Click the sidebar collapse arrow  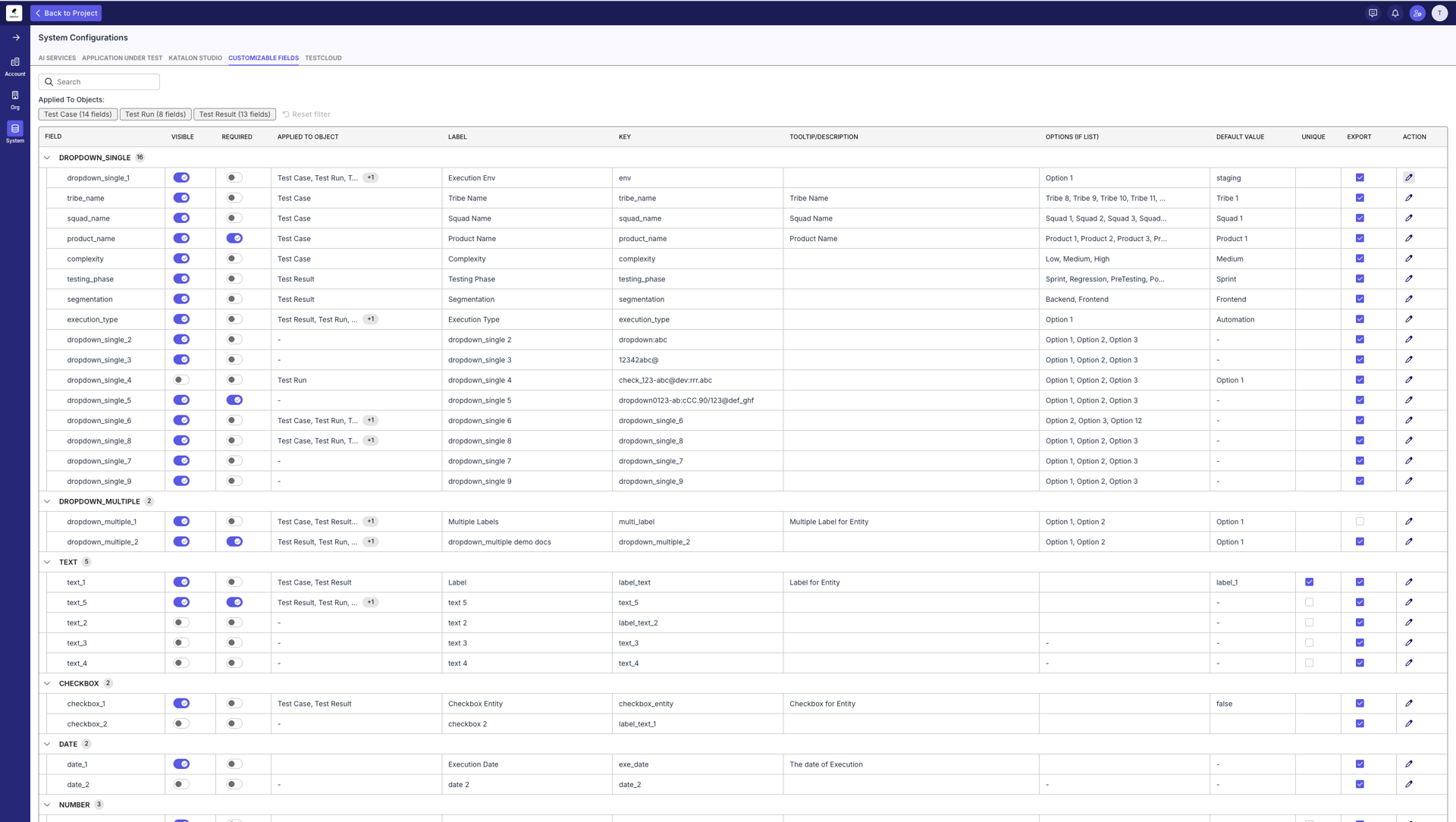(x=15, y=36)
